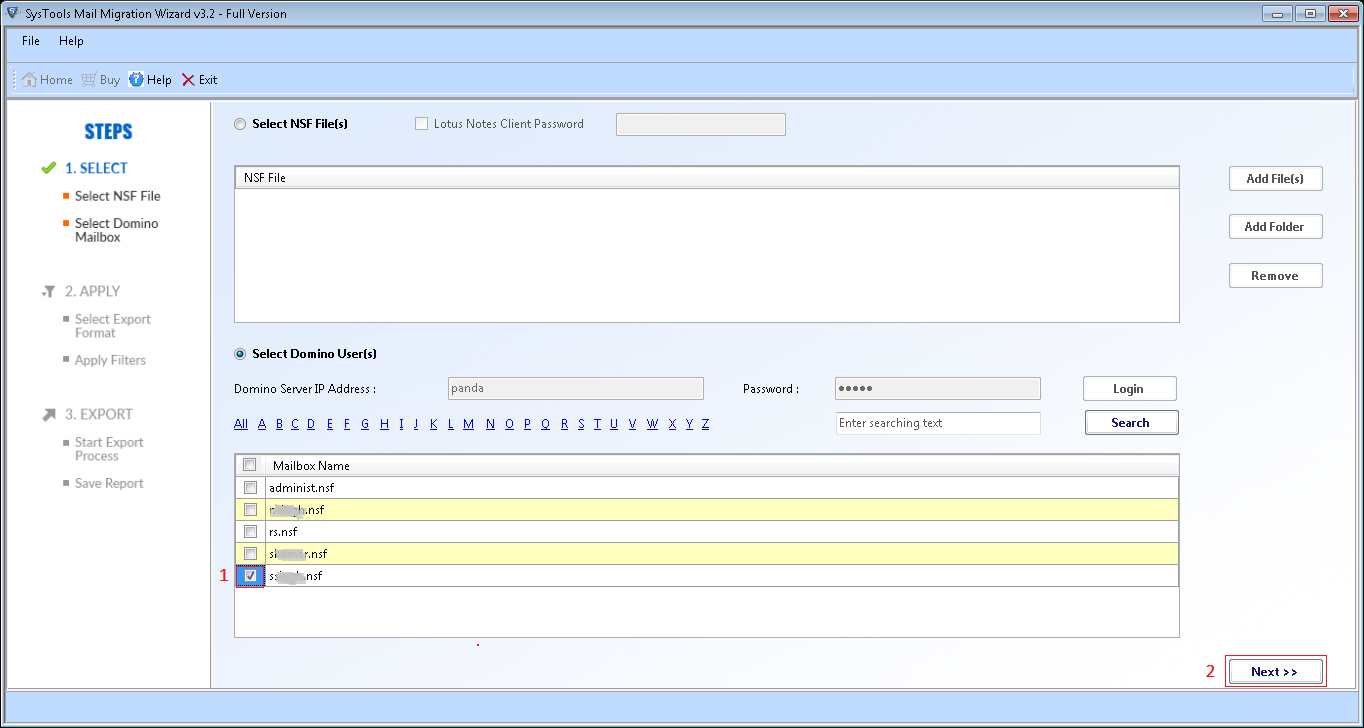Uncheck the last checked mailbox row

coord(250,576)
